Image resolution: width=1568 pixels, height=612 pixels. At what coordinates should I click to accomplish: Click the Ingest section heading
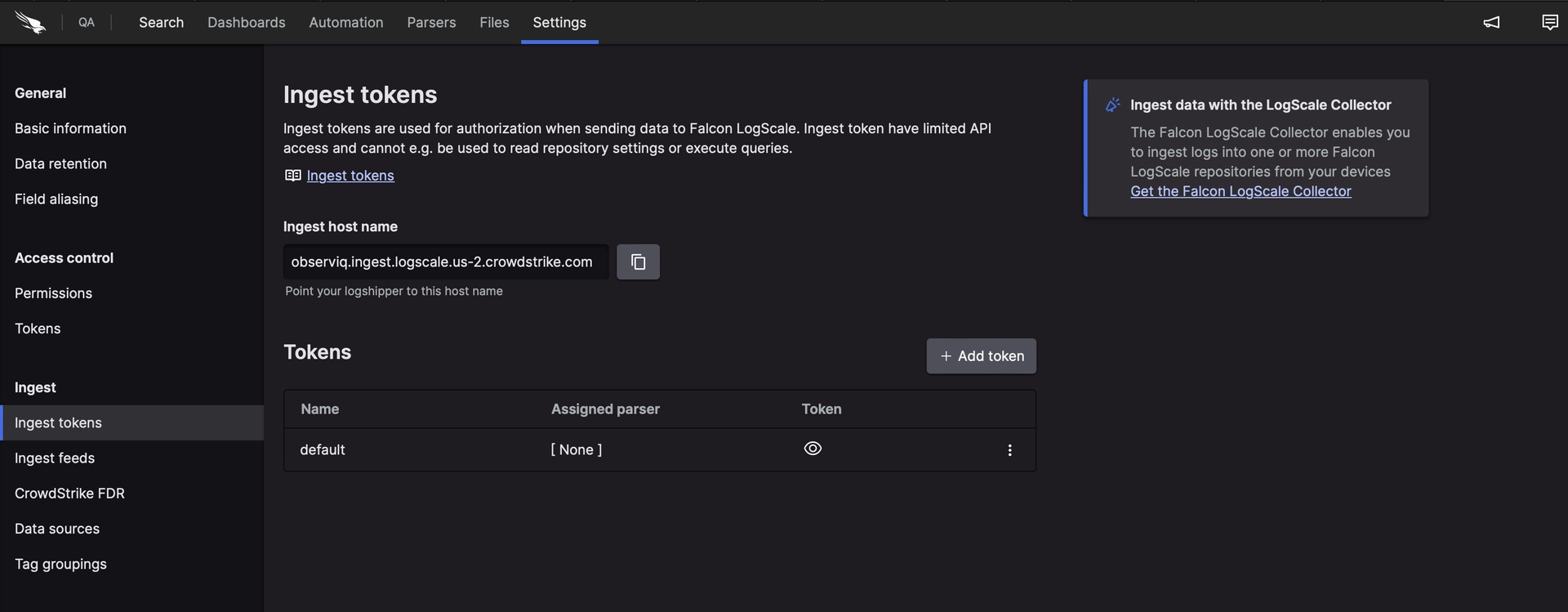pyautogui.click(x=35, y=387)
